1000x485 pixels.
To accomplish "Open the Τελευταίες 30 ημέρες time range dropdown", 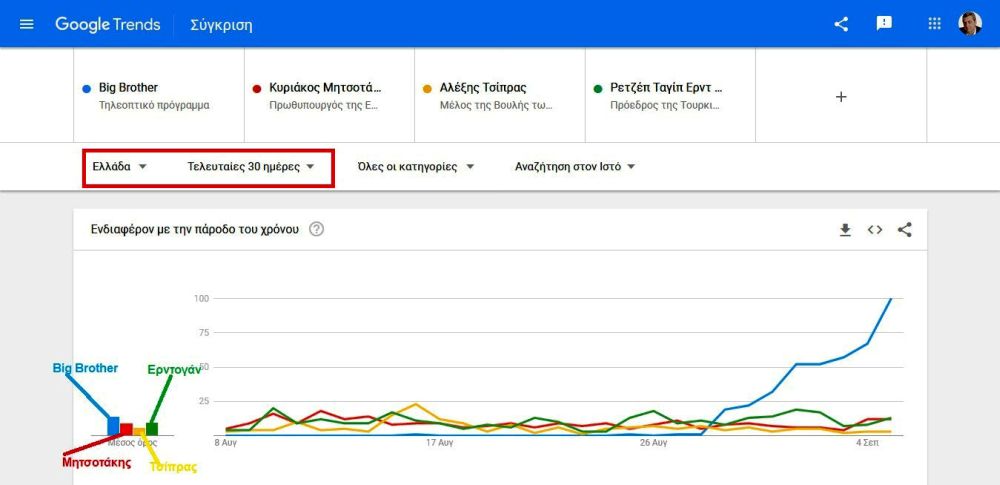I will coord(251,167).
